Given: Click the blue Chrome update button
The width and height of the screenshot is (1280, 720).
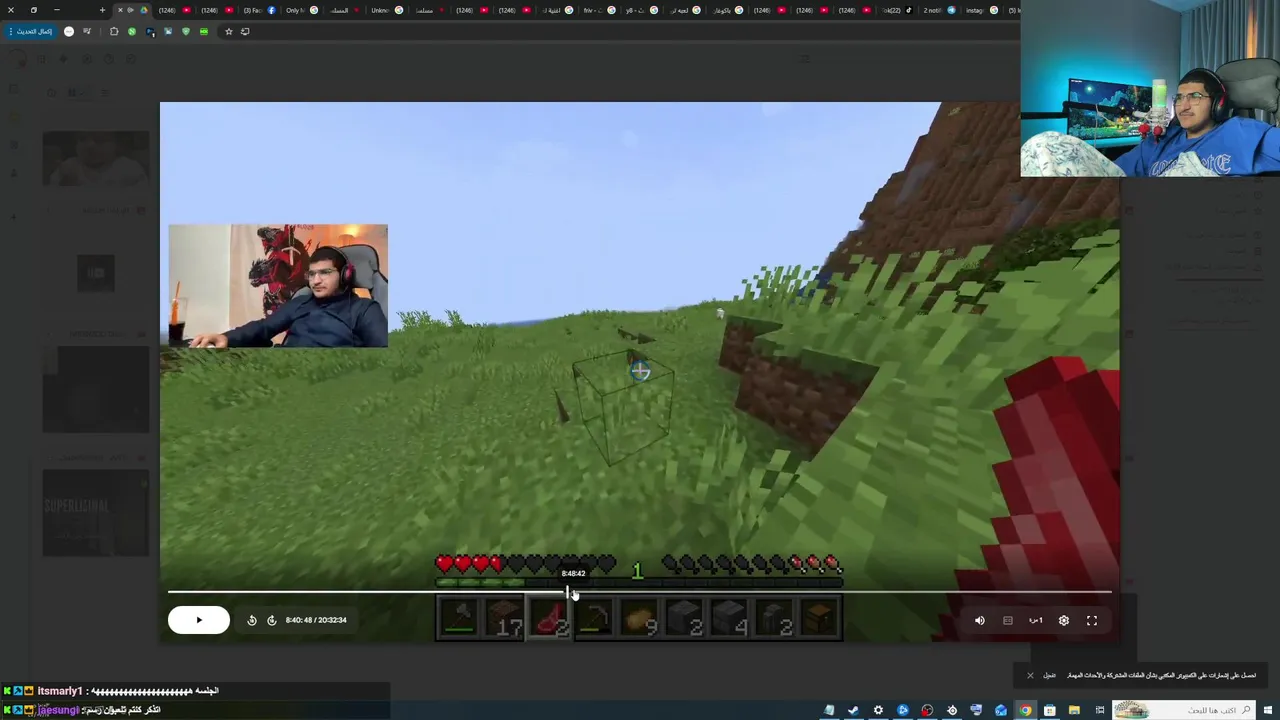Looking at the screenshot, I should pyautogui.click(x=30, y=31).
